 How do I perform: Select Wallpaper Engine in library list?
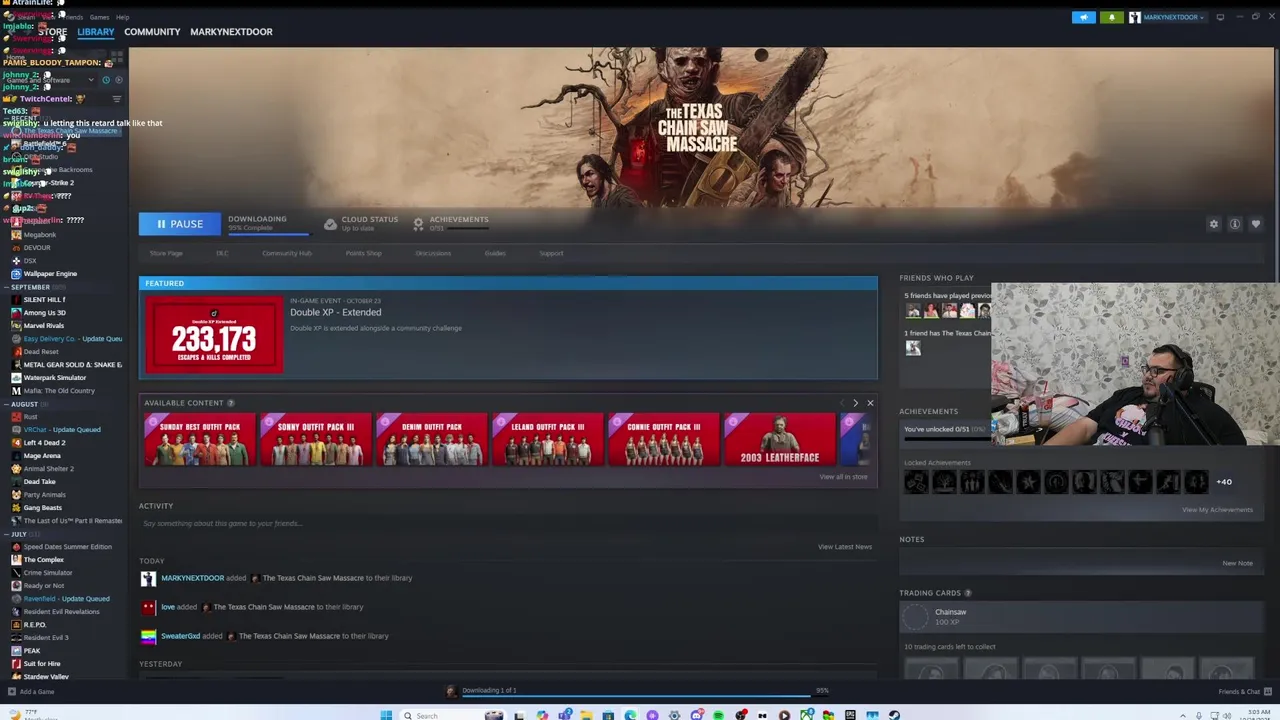click(50, 274)
